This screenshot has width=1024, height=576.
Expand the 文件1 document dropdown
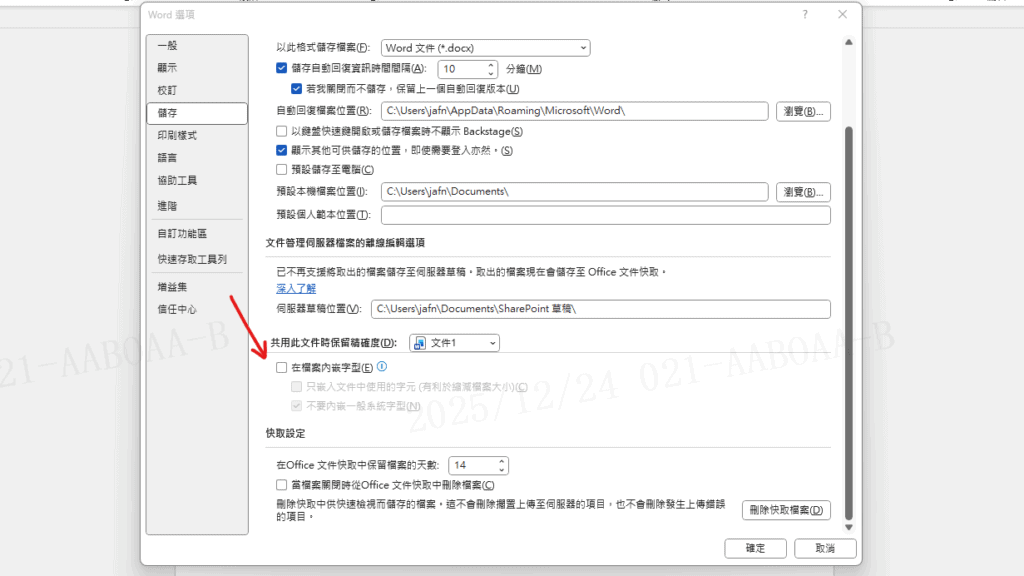[455, 343]
